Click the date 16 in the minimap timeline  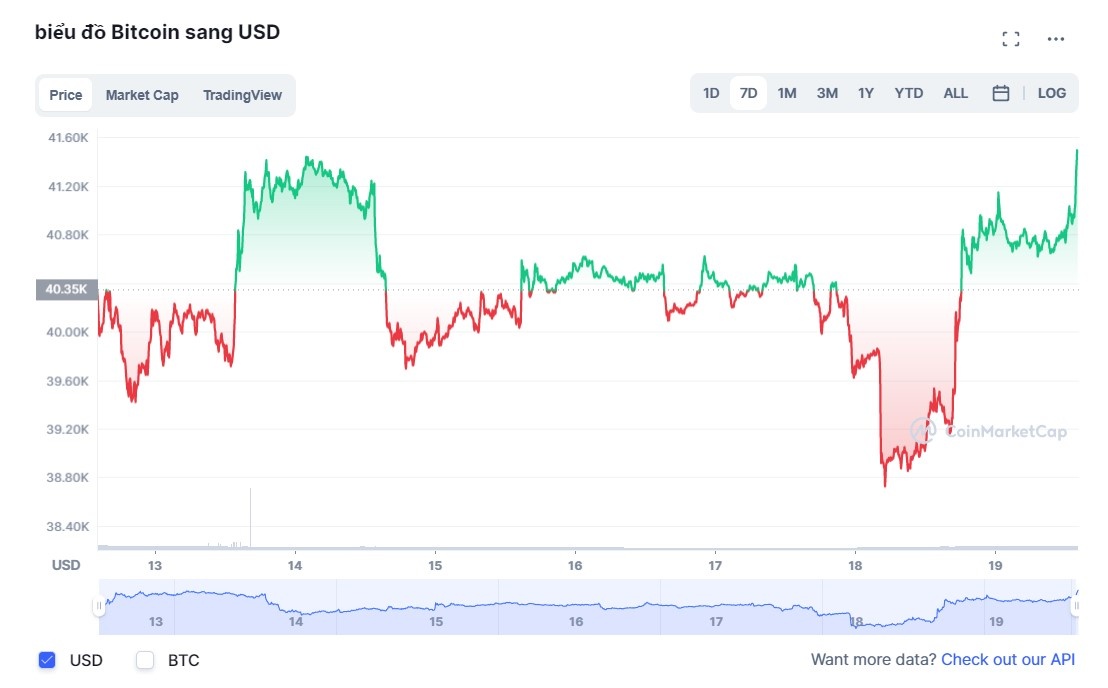click(x=574, y=621)
